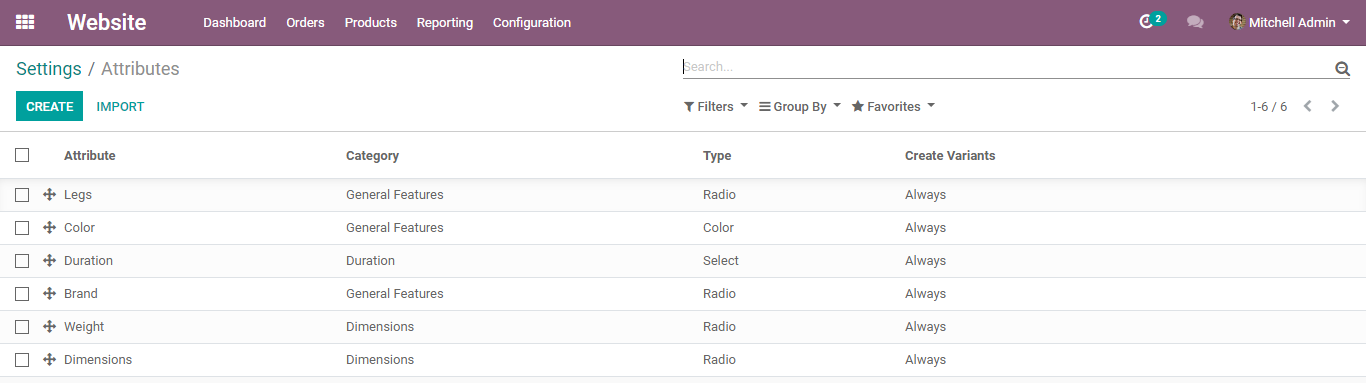Go to next page arrow
1366x383 pixels.
[1335, 106]
